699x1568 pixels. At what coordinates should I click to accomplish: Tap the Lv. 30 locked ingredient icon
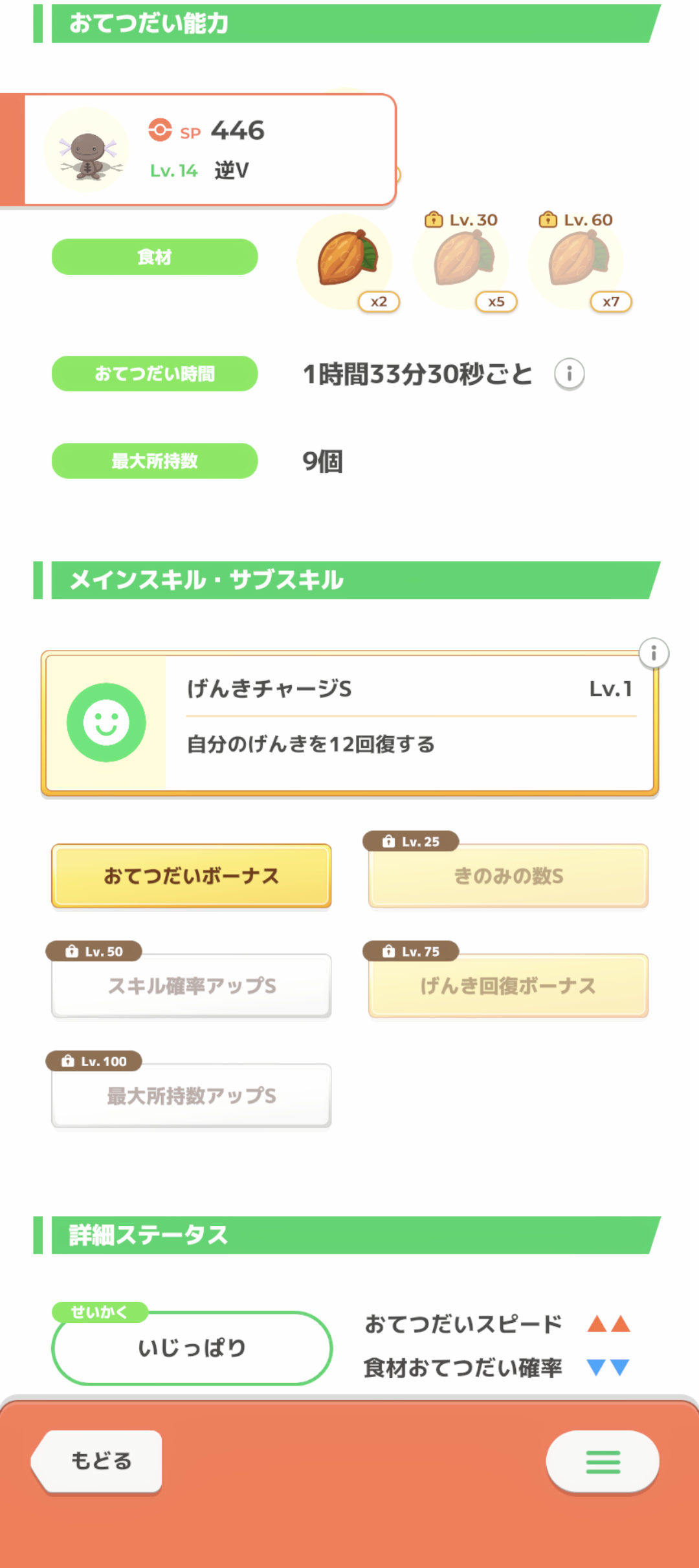[x=461, y=260]
